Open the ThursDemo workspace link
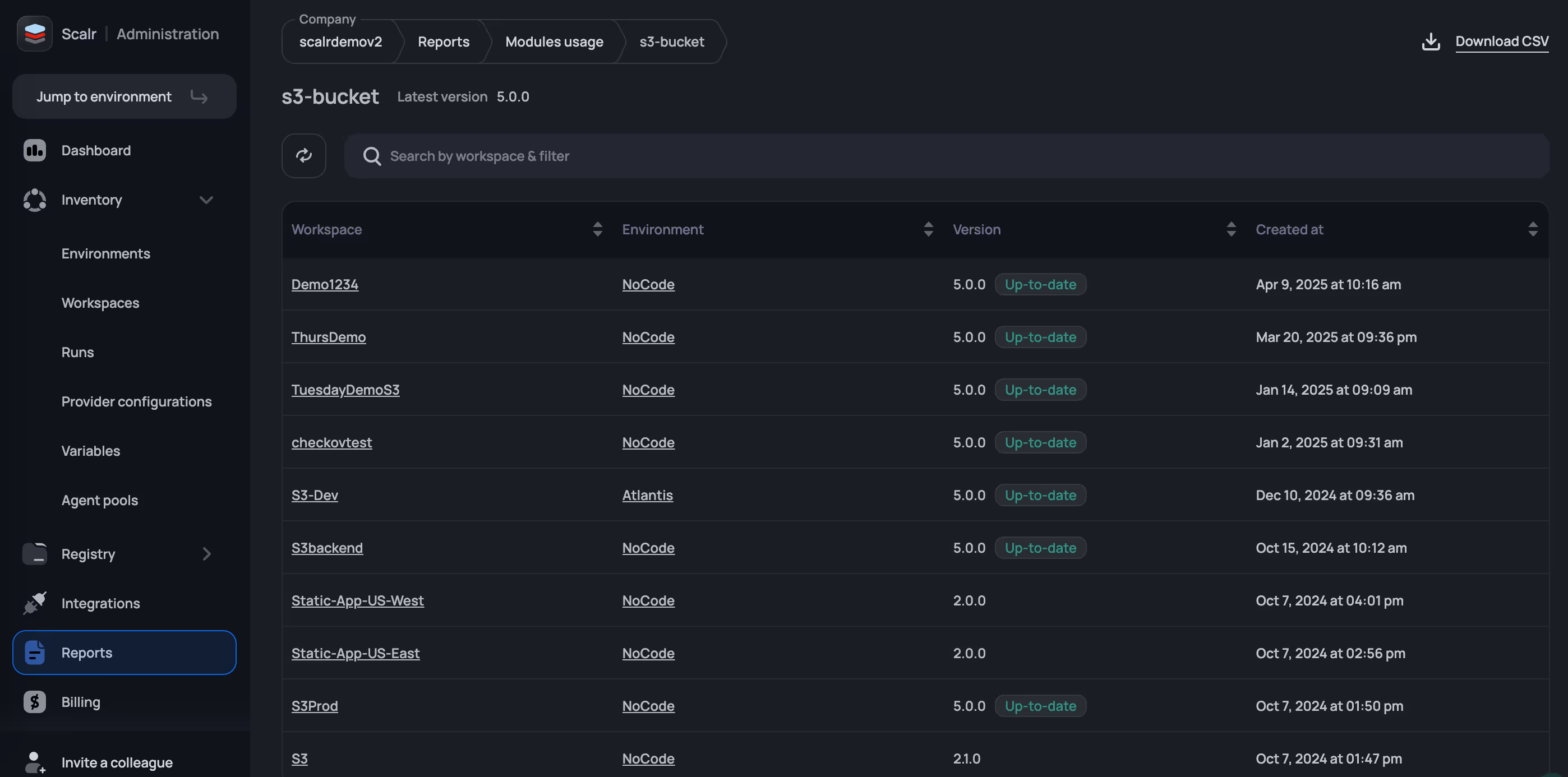Image resolution: width=1568 pixels, height=777 pixels. (x=328, y=337)
